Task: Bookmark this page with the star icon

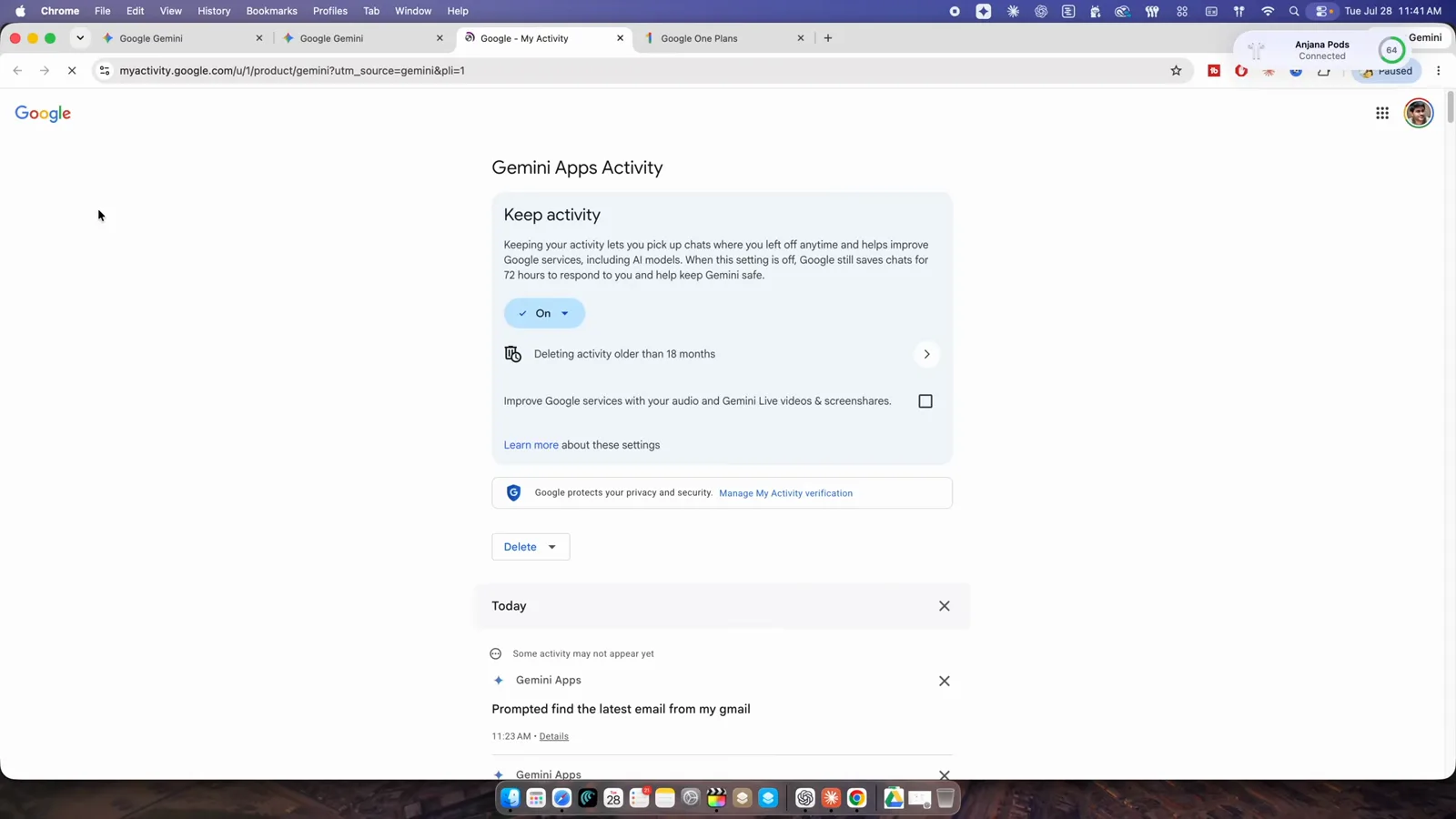Action: (x=1176, y=70)
